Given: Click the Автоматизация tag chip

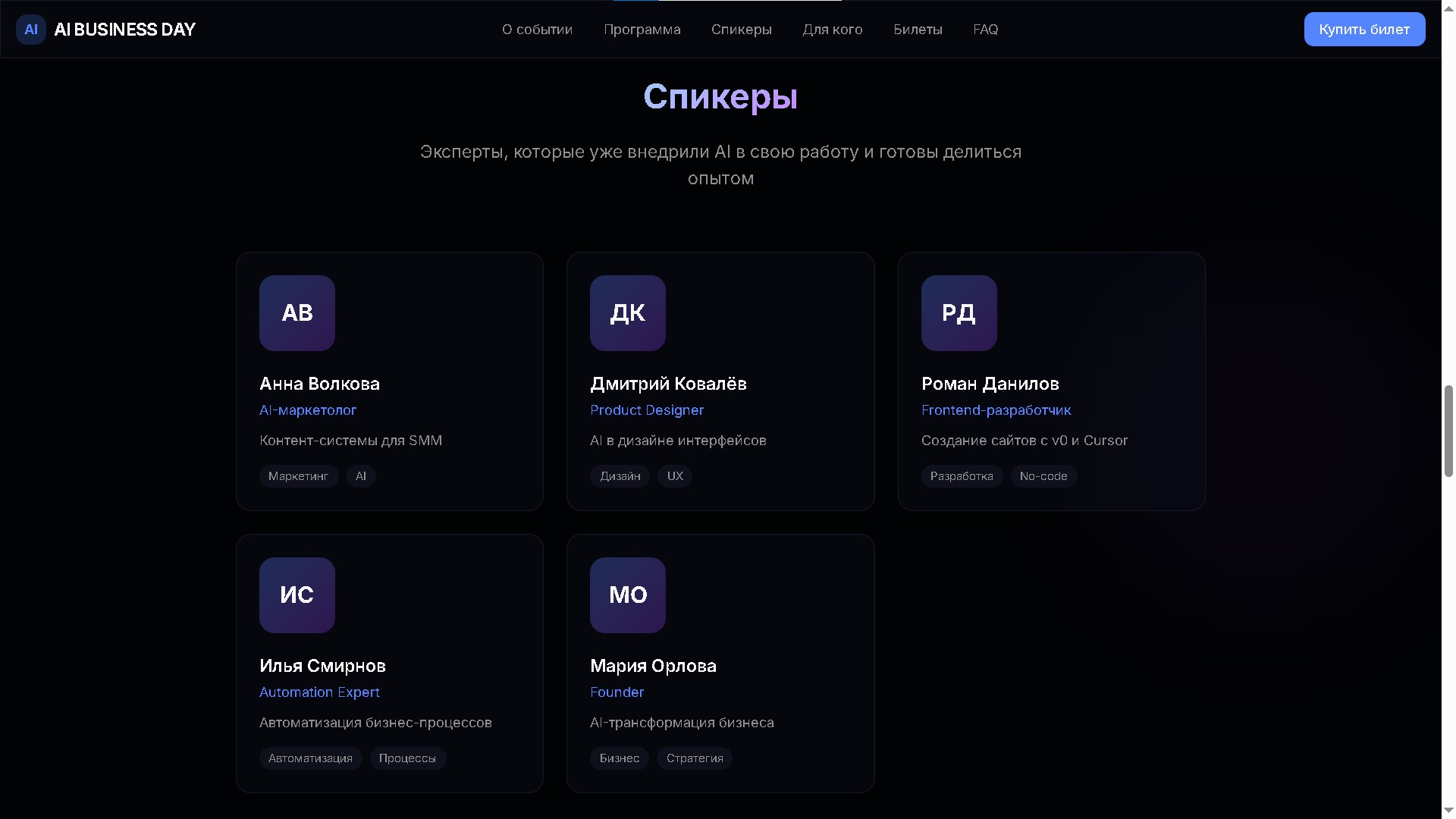Looking at the screenshot, I should point(310,758).
